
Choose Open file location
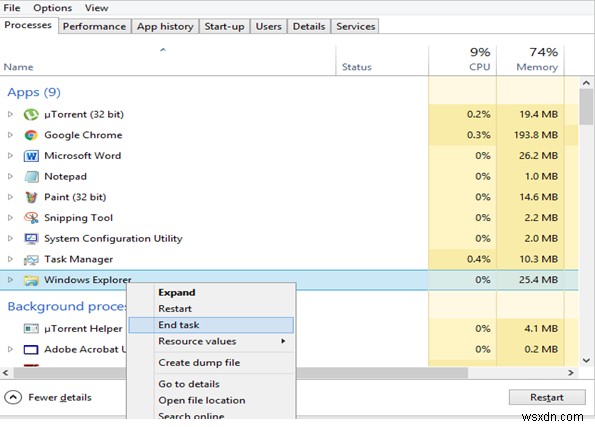(211, 400)
